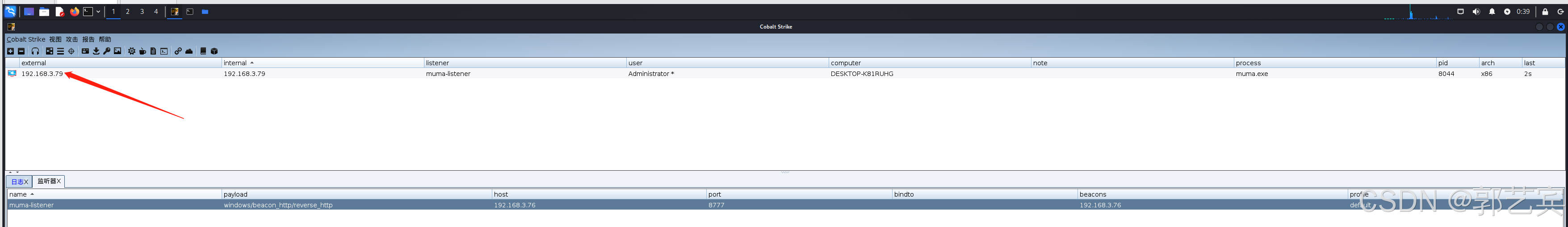Click the clock showing 0:39

pos(1523,12)
